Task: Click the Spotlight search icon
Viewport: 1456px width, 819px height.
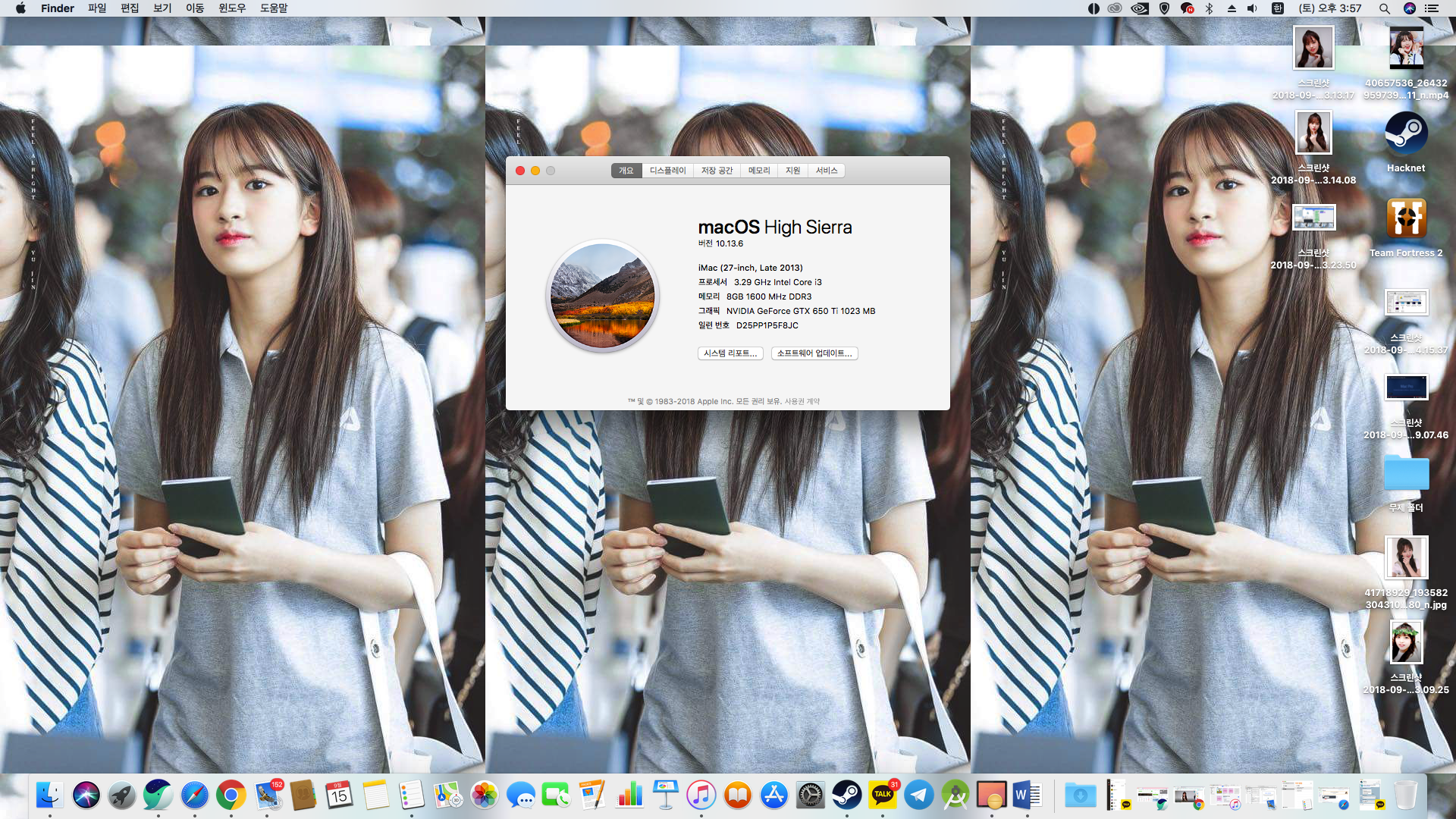Action: click(1384, 8)
